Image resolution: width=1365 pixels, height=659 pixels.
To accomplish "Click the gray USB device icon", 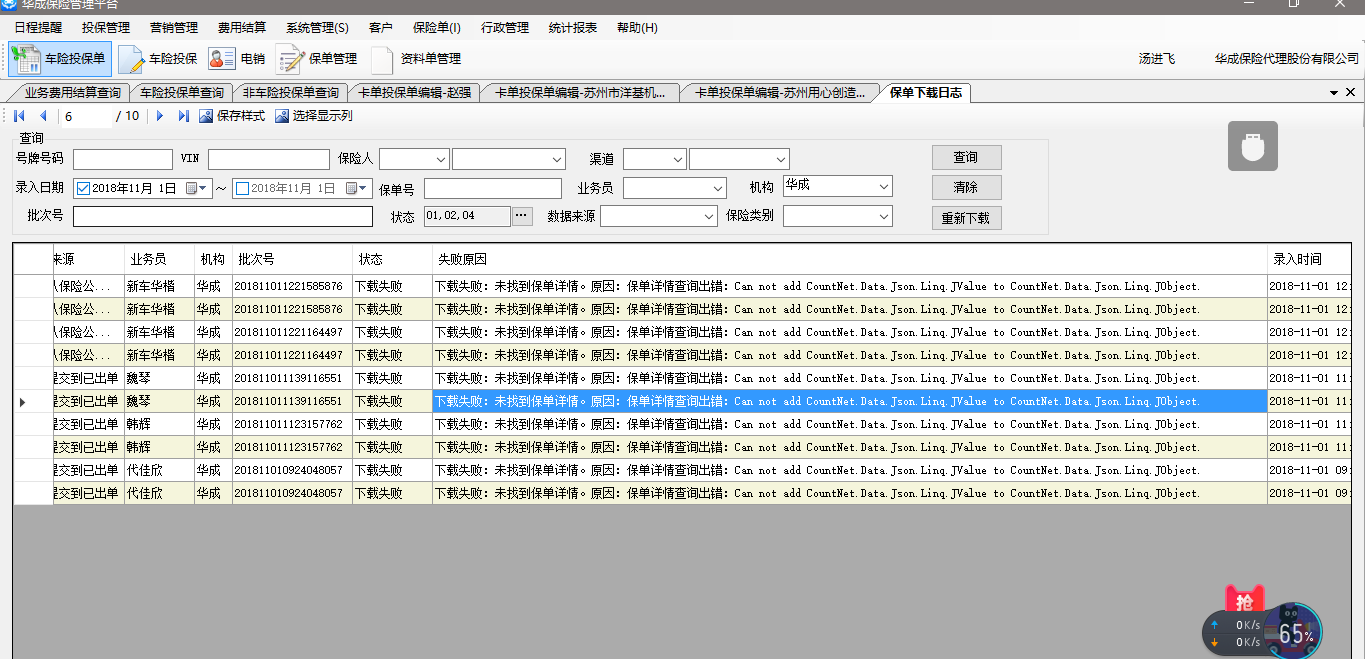I will pos(1253,146).
